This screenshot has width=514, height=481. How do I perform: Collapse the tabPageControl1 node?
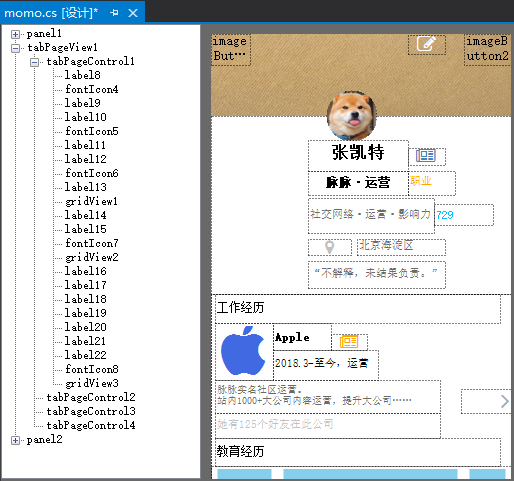[34, 62]
